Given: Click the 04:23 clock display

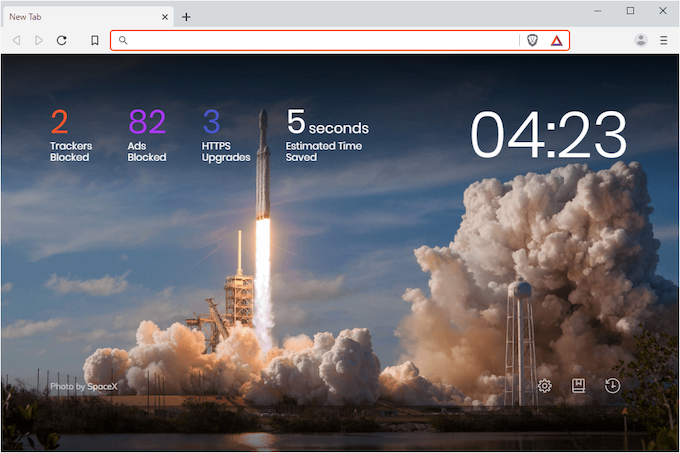Looking at the screenshot, I should pyautogui.click(x=549, y=134).
